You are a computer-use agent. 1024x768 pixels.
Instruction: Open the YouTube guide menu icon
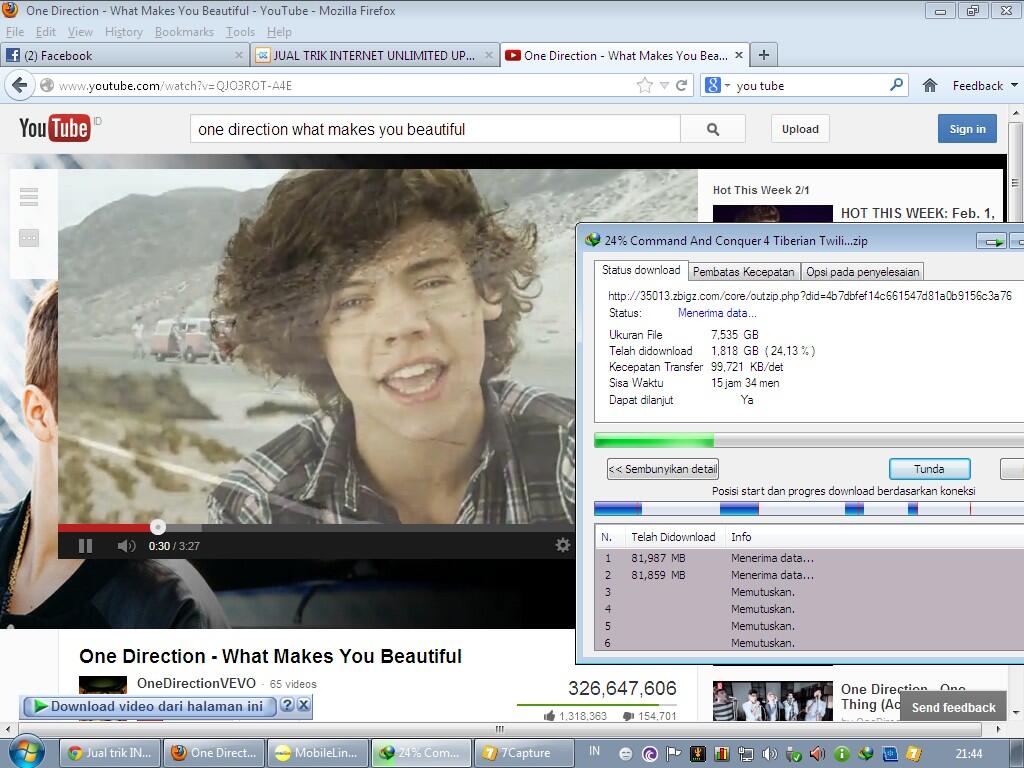[29, 197]
